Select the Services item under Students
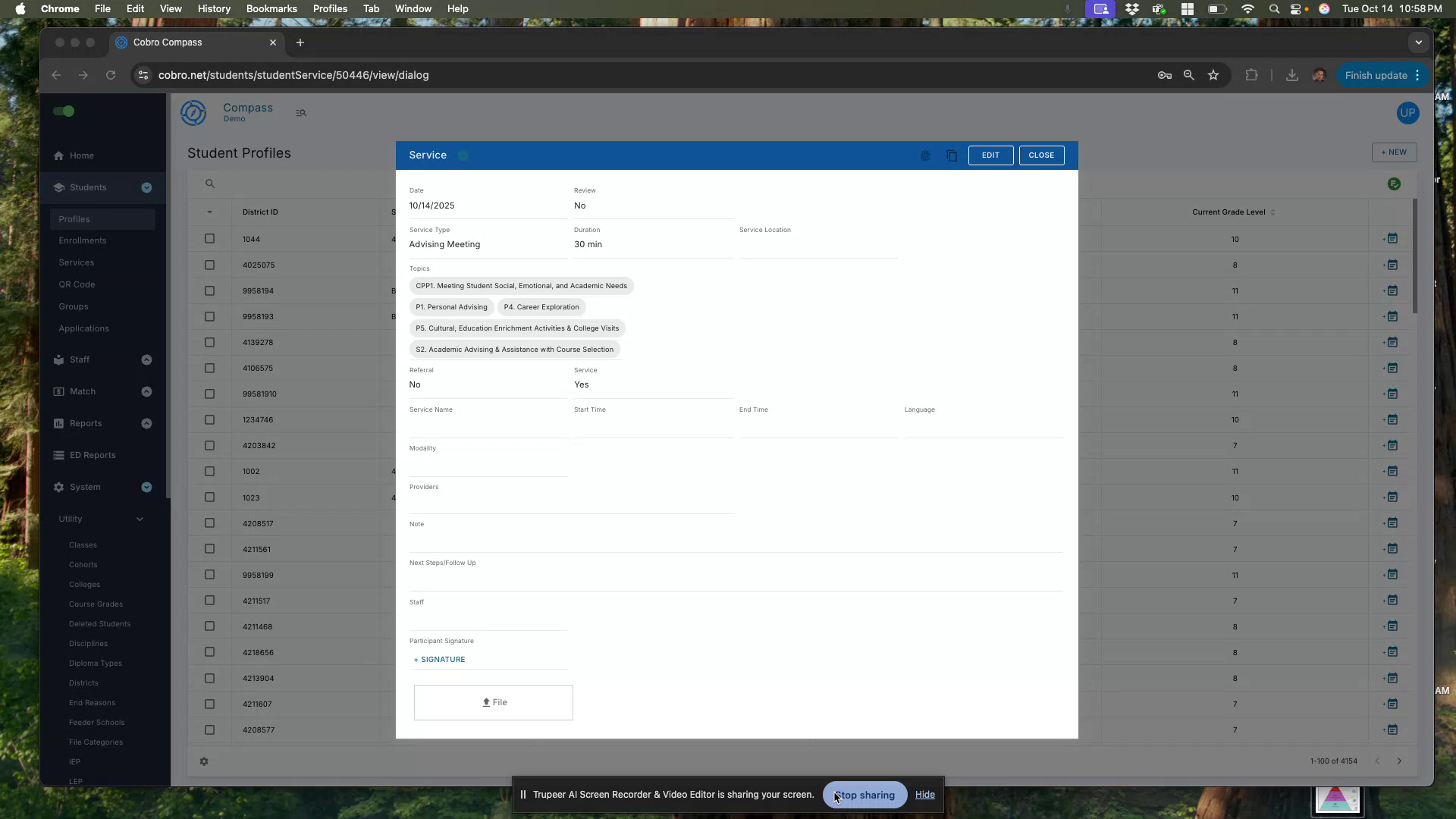Viewport: 1456px width, 819px height. (x=77, y=262)
